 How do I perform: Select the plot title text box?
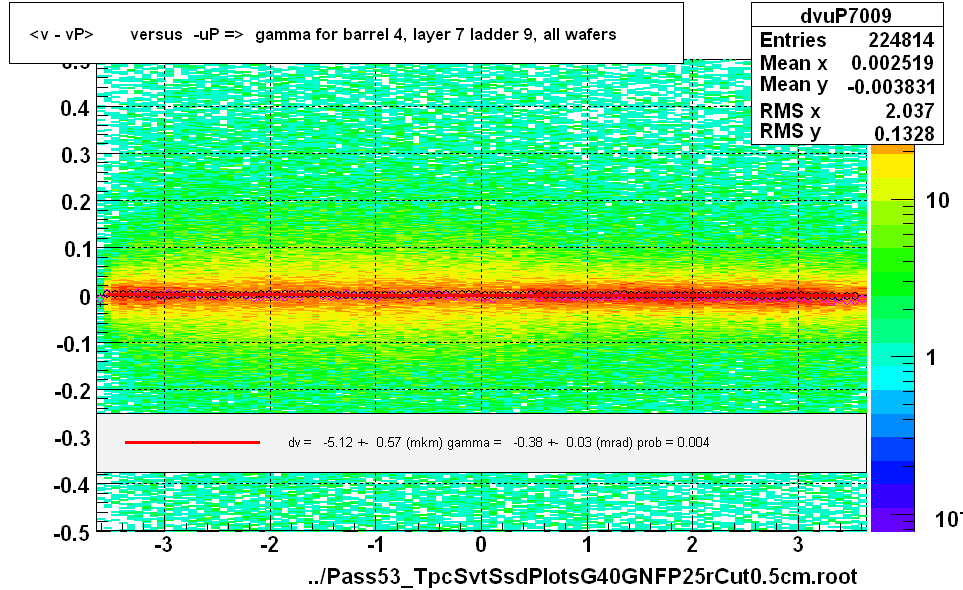[x=346, y=33]
